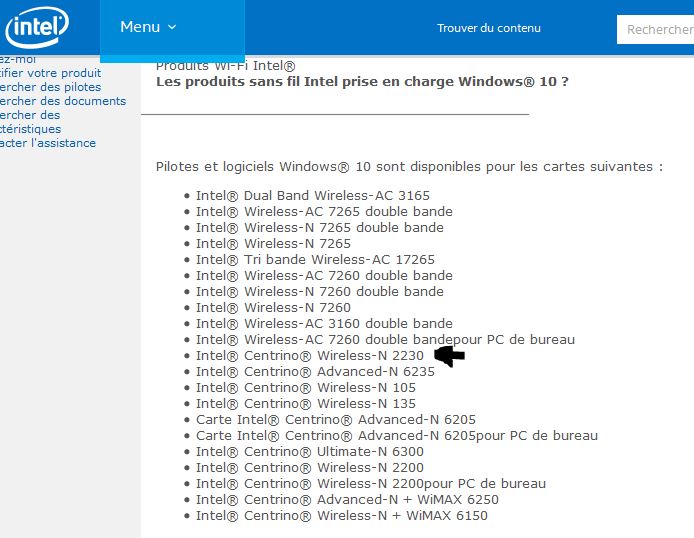Click the Menu chevron arrow
The height and width of the screenshot is (538, 694).
pos(172,27)
